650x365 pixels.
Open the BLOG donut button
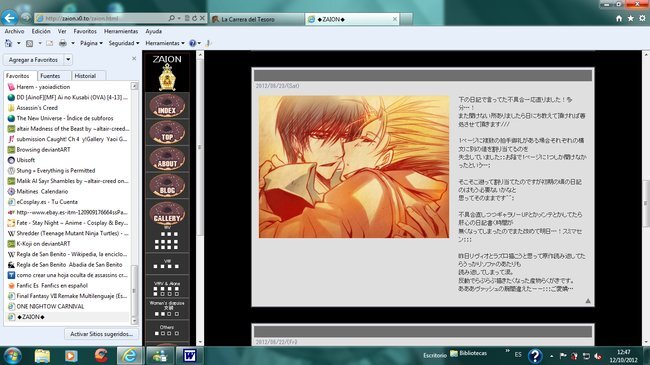[x=167, y=186]
